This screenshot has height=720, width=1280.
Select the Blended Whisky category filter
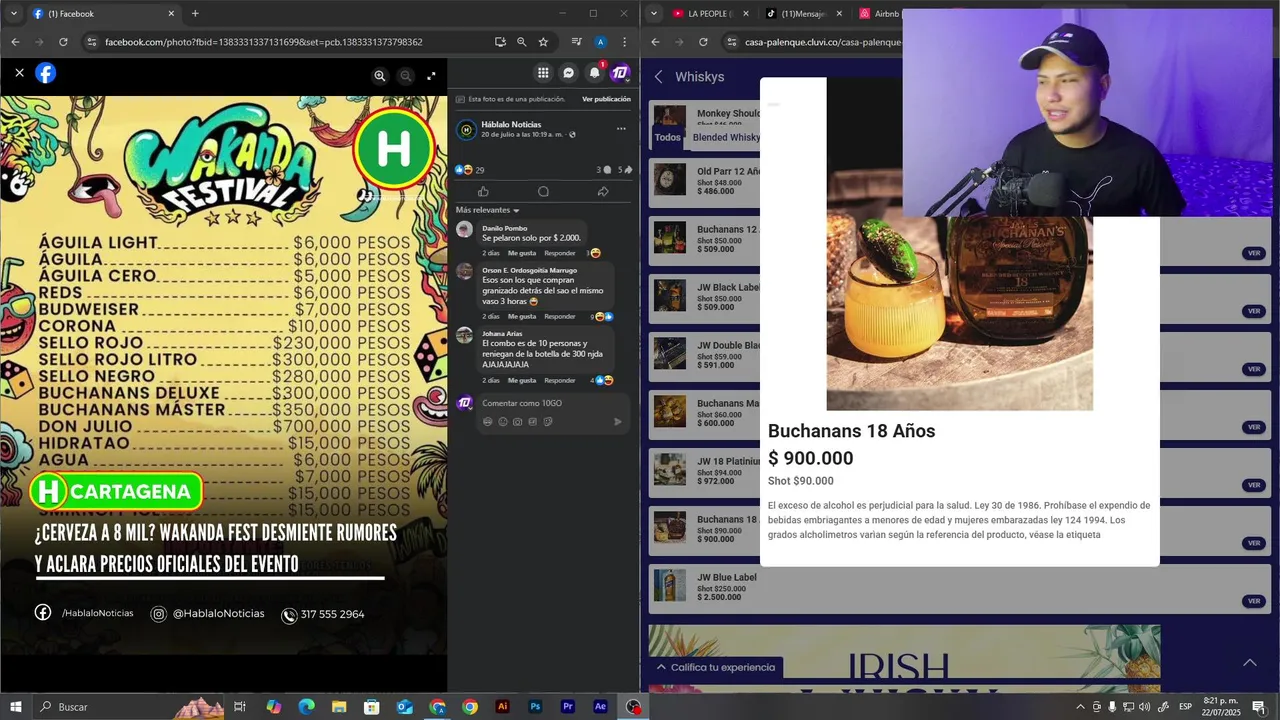726,137
